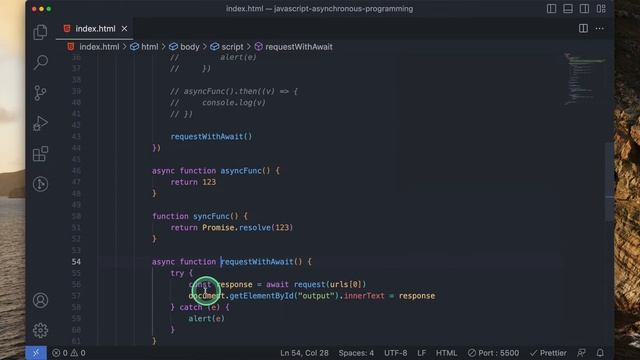Viewport: 640px width, 360px height.
Task: Click getElementById("output") on line 57
Action: click(x=284, y=296)
